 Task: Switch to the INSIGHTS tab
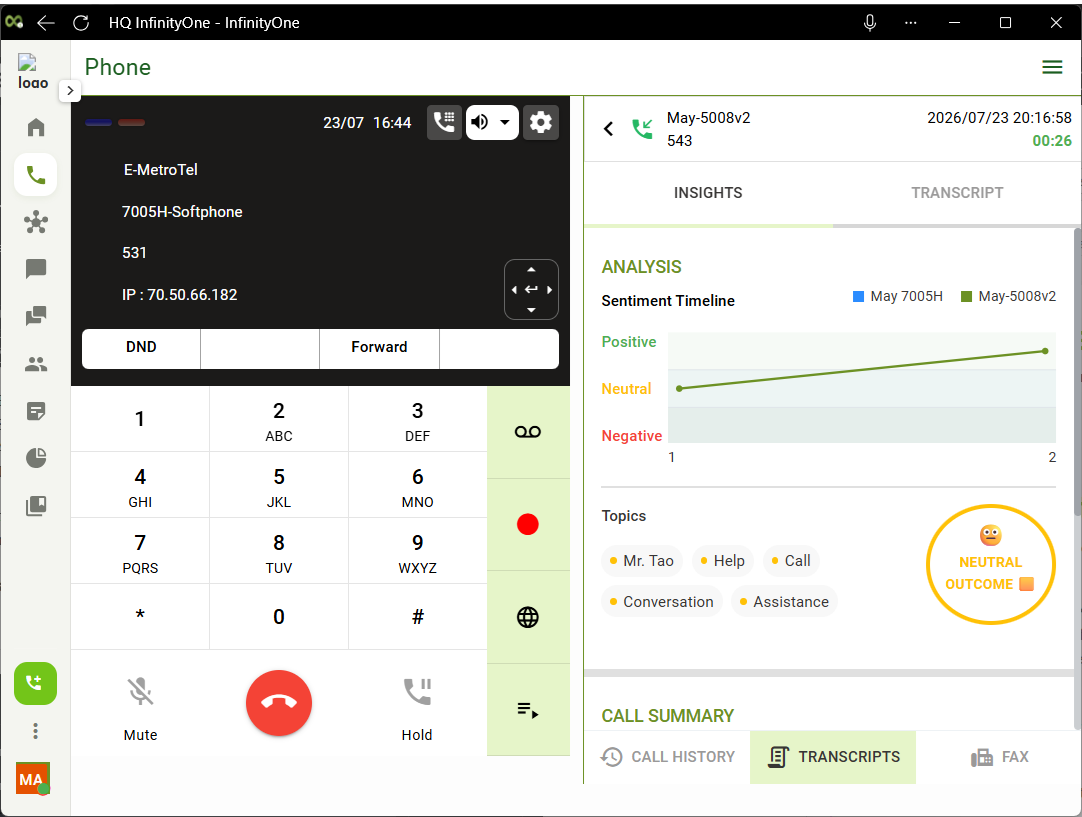pos(708,193)
